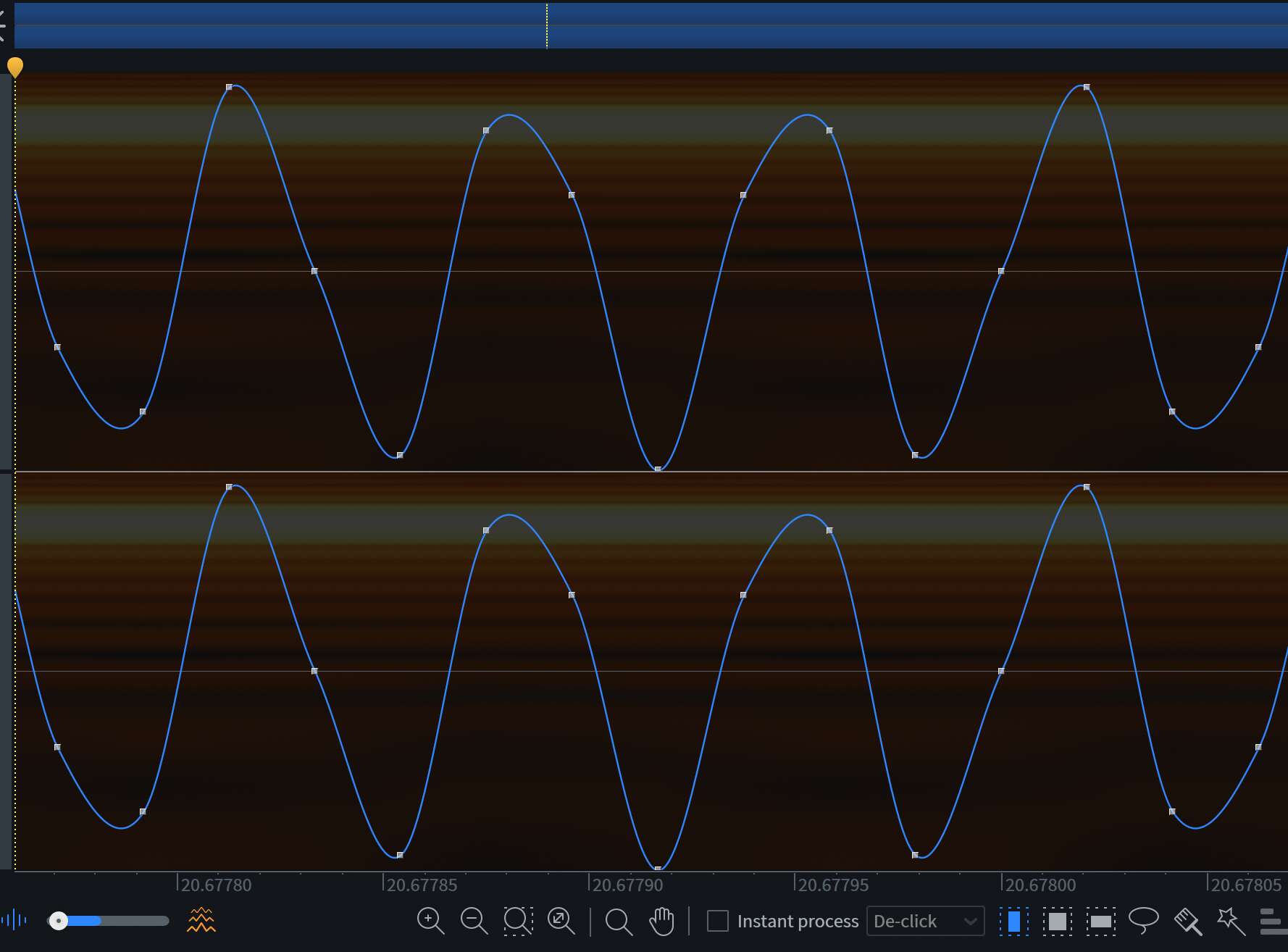The width and height of the screenshot is (1288, 952).
Task: Enable the Instant process checkbox
Action: 717,921
